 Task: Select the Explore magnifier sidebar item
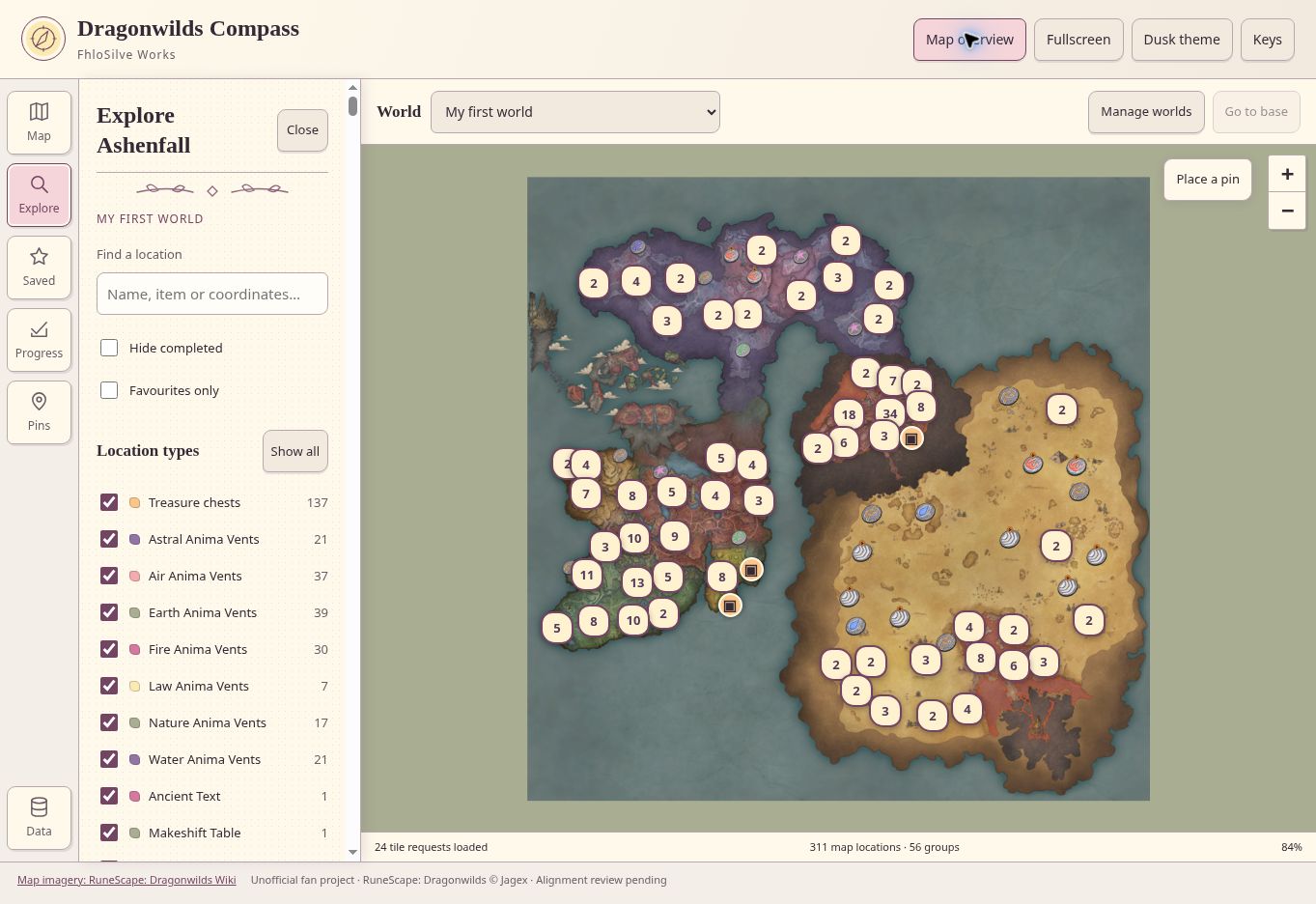pos(39,195)
